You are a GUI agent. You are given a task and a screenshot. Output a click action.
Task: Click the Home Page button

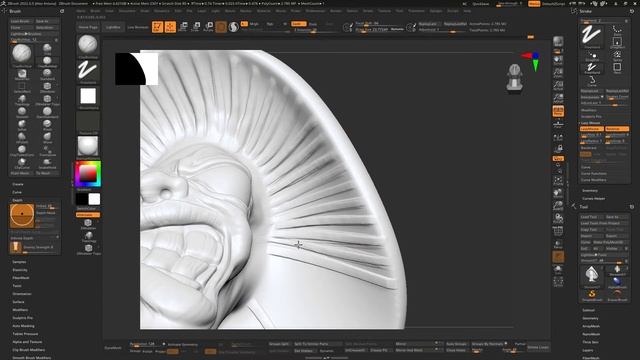(x=88, y=27)
